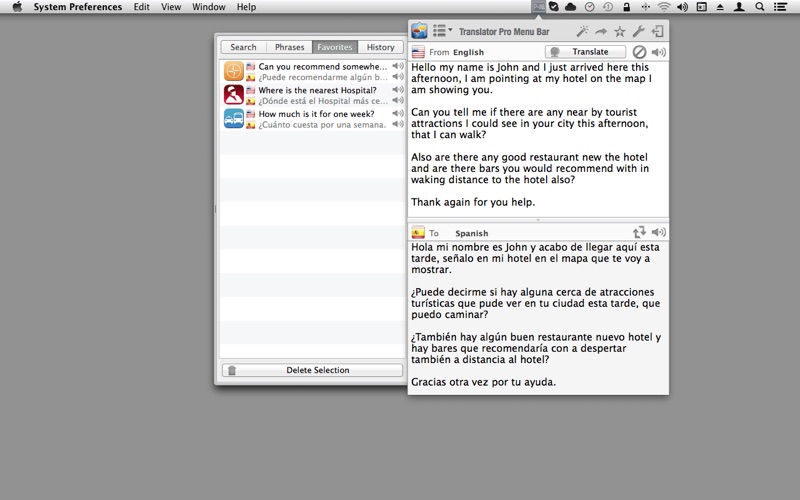Image resolution: width=800 pixels, height=500 pixels.
Task: Open the list view dropdown in Translator header
Action: tap(442, 31)
